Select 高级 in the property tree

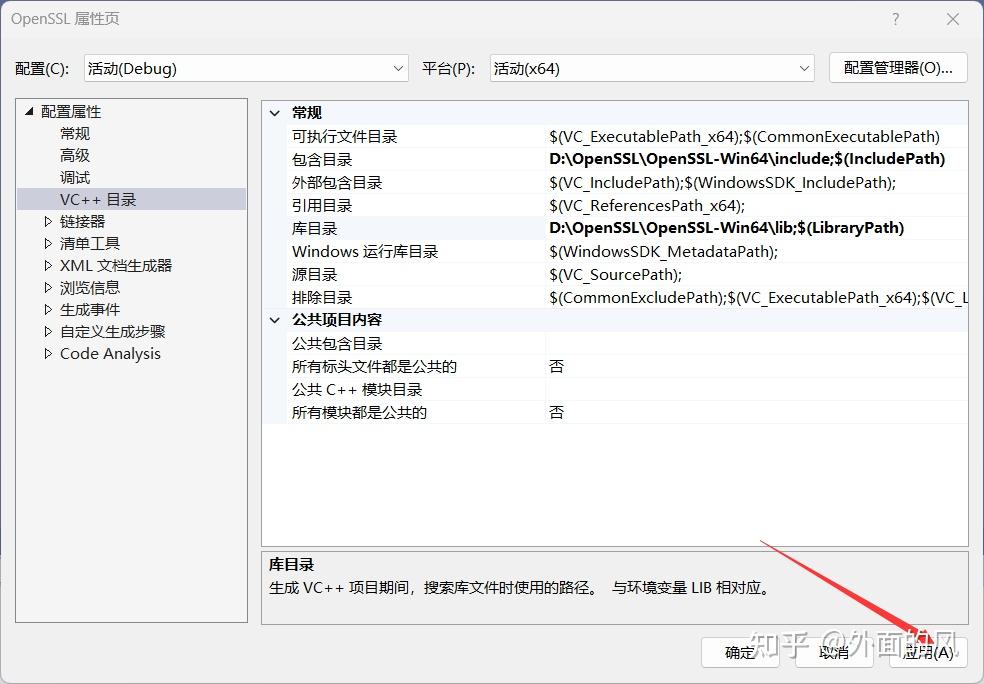coord(75,156)
